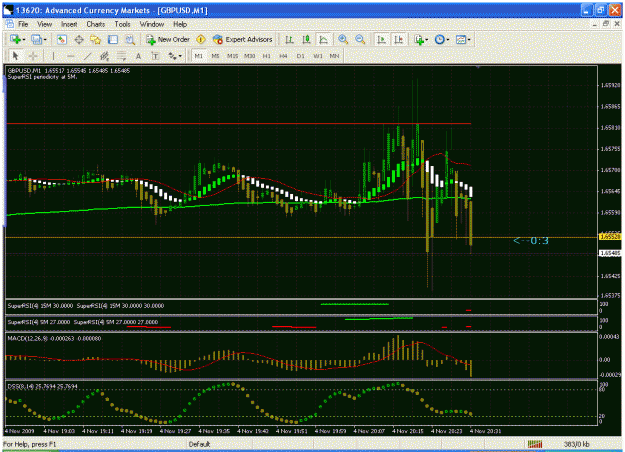This screenshot has width=625, height=452.
Task: Expand the Arrows objects dropdown
Action: point(180,56)
